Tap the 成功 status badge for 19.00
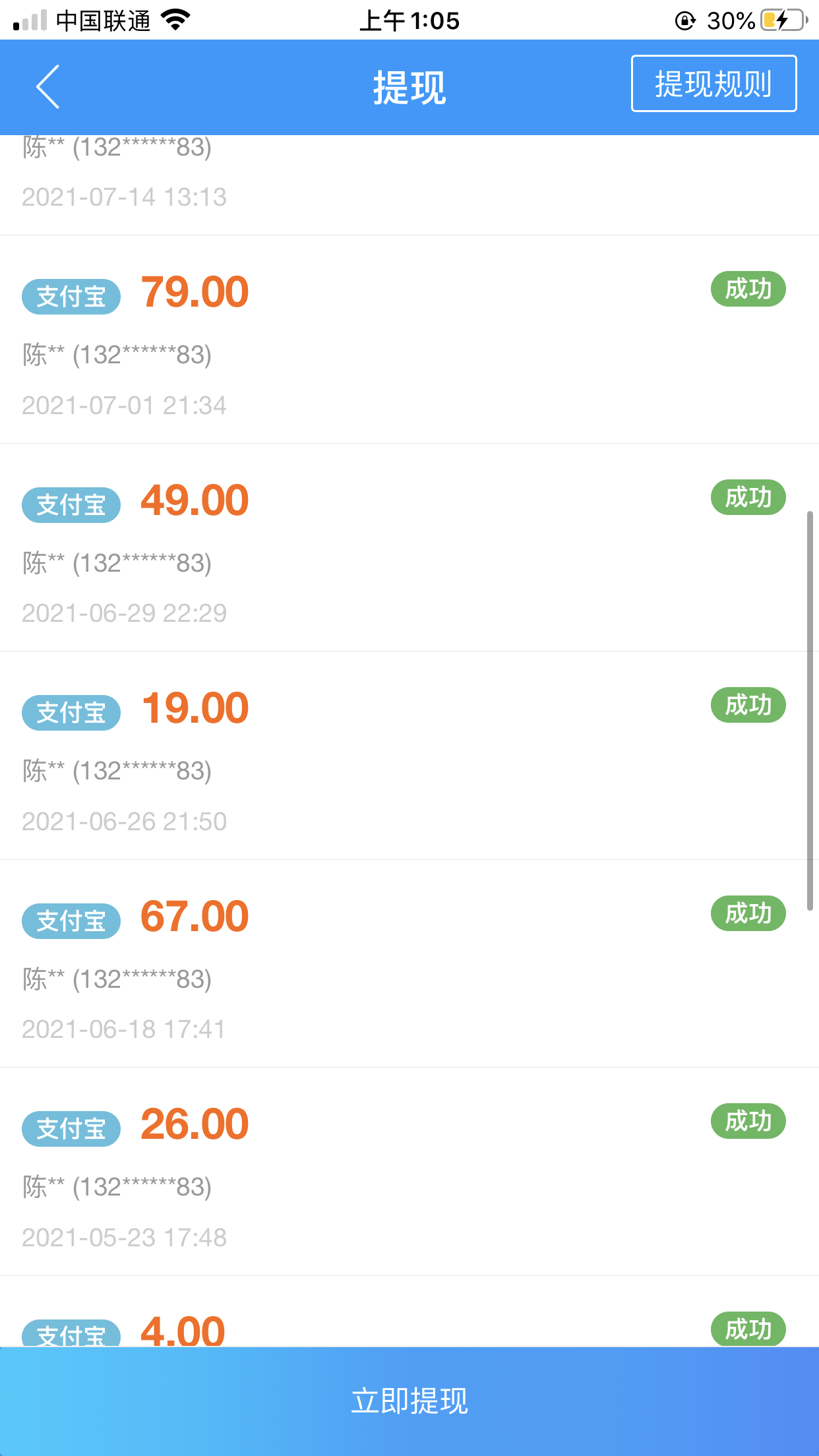This screenshot has height=1456, width=819. [748, 705]
